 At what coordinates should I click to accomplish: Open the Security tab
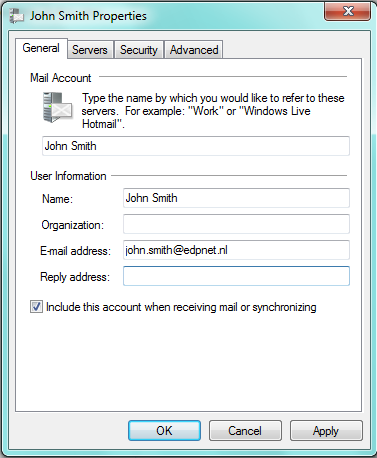coord(139,50)
